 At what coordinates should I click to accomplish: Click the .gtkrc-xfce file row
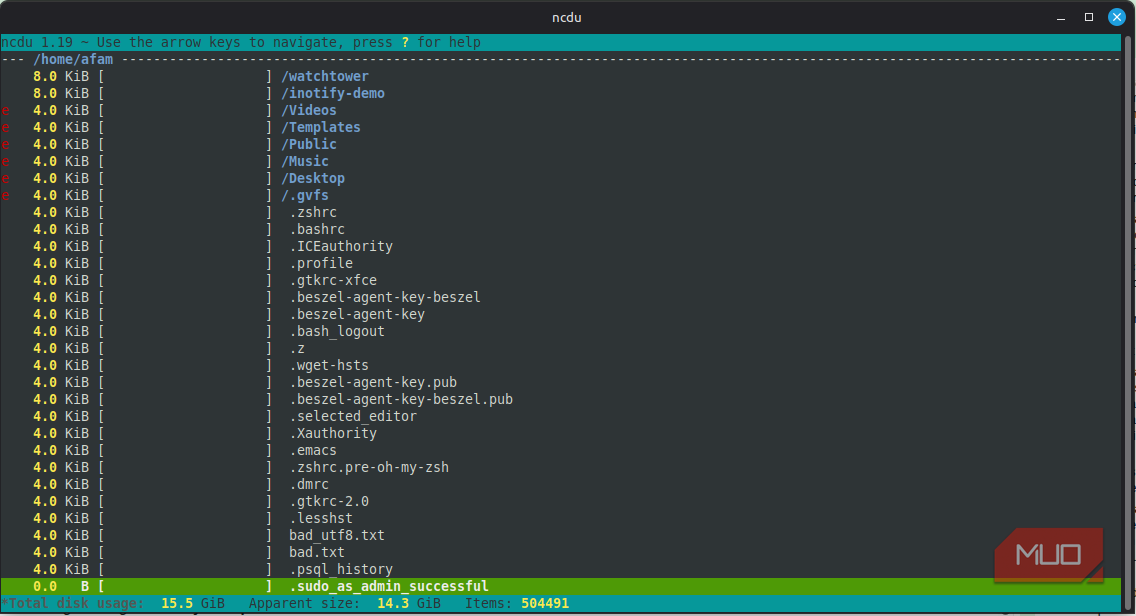(561, 280)
